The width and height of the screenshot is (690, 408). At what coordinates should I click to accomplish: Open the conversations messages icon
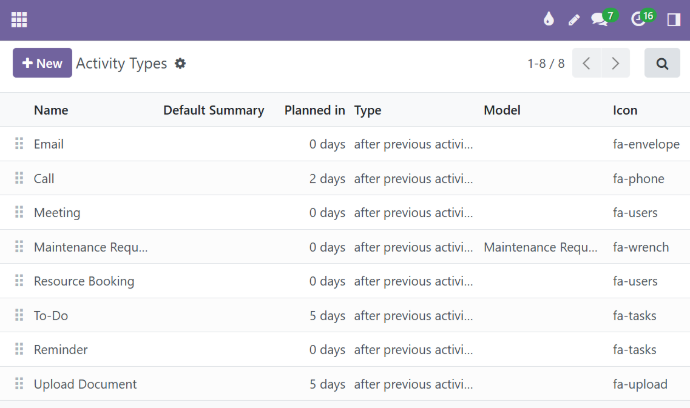(600, 19)
